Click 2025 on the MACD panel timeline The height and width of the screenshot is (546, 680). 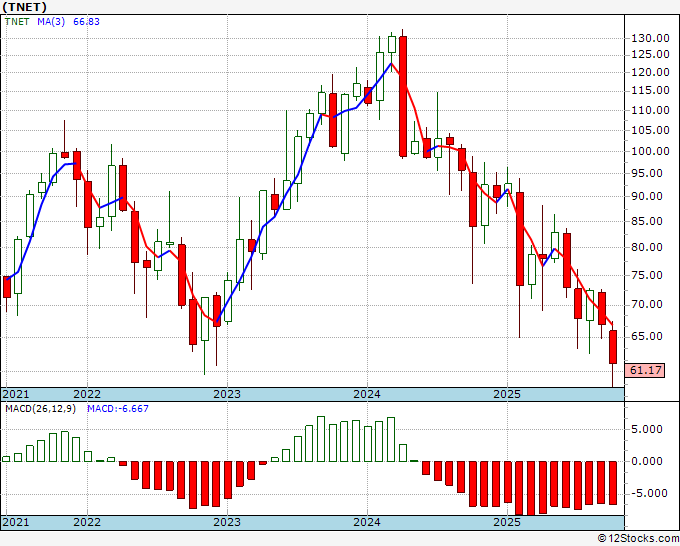(507, 522)
